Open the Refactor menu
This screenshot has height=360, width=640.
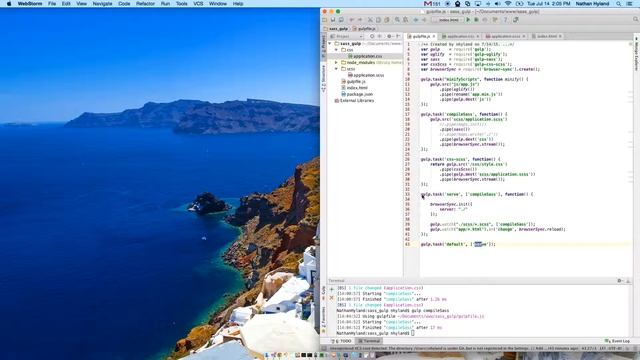[x=145, y=4]
